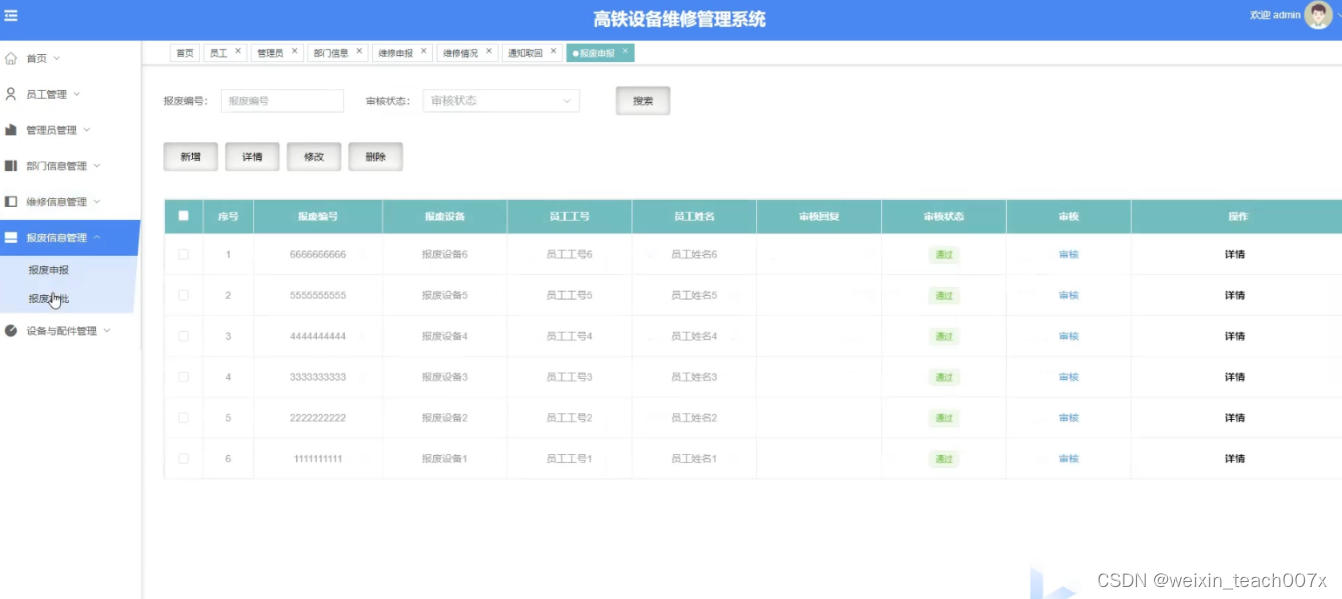Close the 管理员 tab
Viewport: 1342px width, 599px height.
click(294, 50)
